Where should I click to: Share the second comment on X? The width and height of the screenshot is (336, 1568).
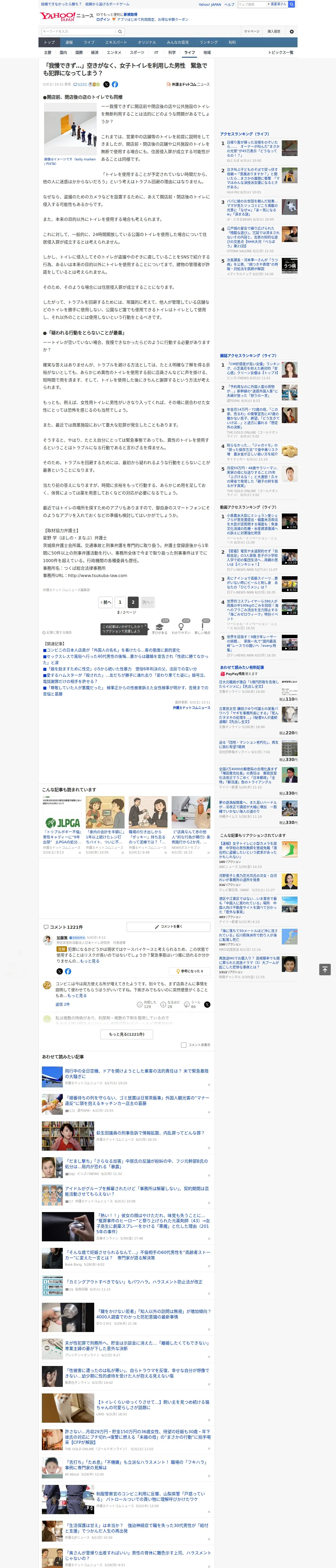(207, 1004)
